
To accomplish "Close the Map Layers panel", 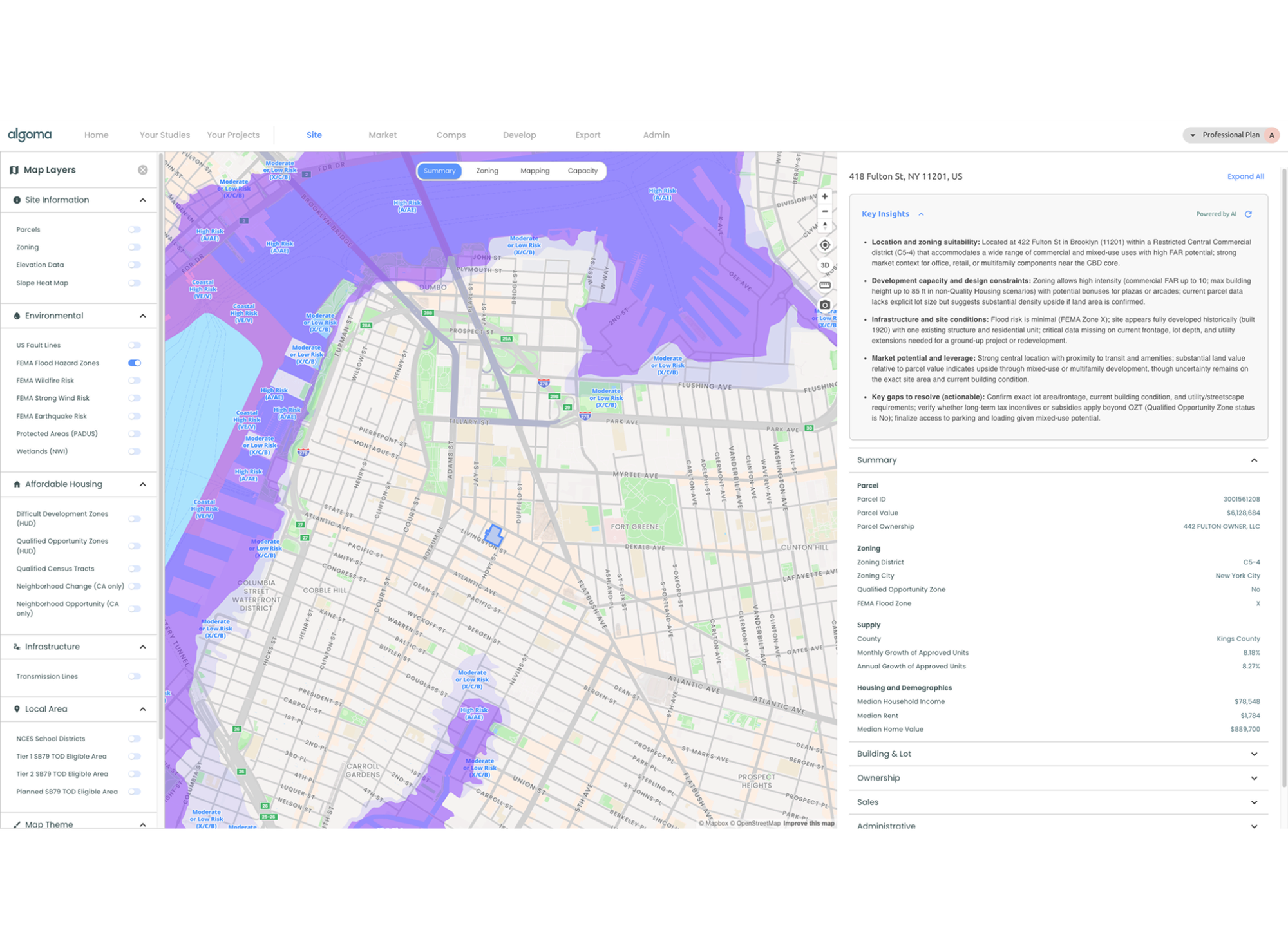I will click(x=143, y=170).
